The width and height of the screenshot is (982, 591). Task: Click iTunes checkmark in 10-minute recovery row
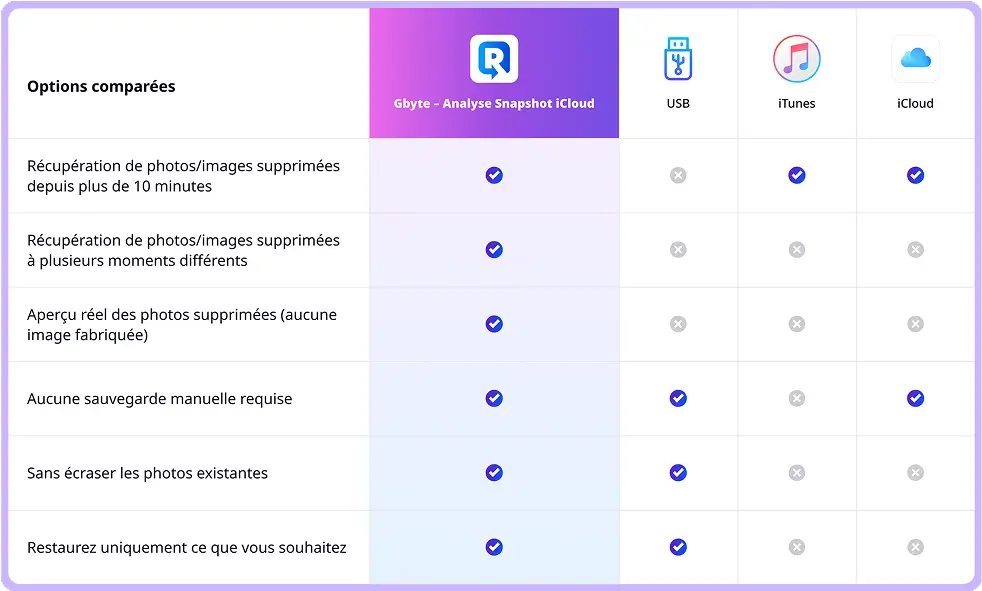[x=797, y=175]
